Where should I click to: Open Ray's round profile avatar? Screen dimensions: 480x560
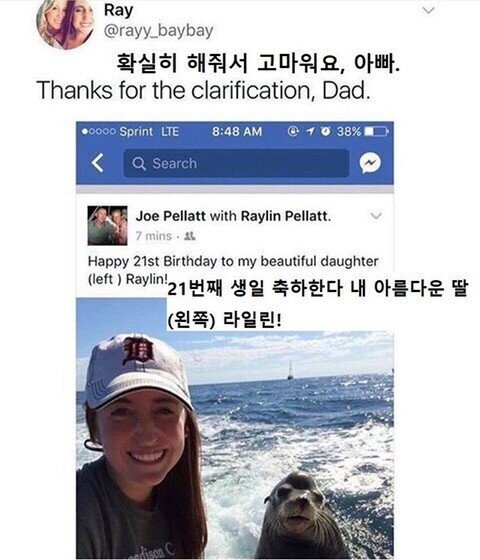(x=65, y=24)
